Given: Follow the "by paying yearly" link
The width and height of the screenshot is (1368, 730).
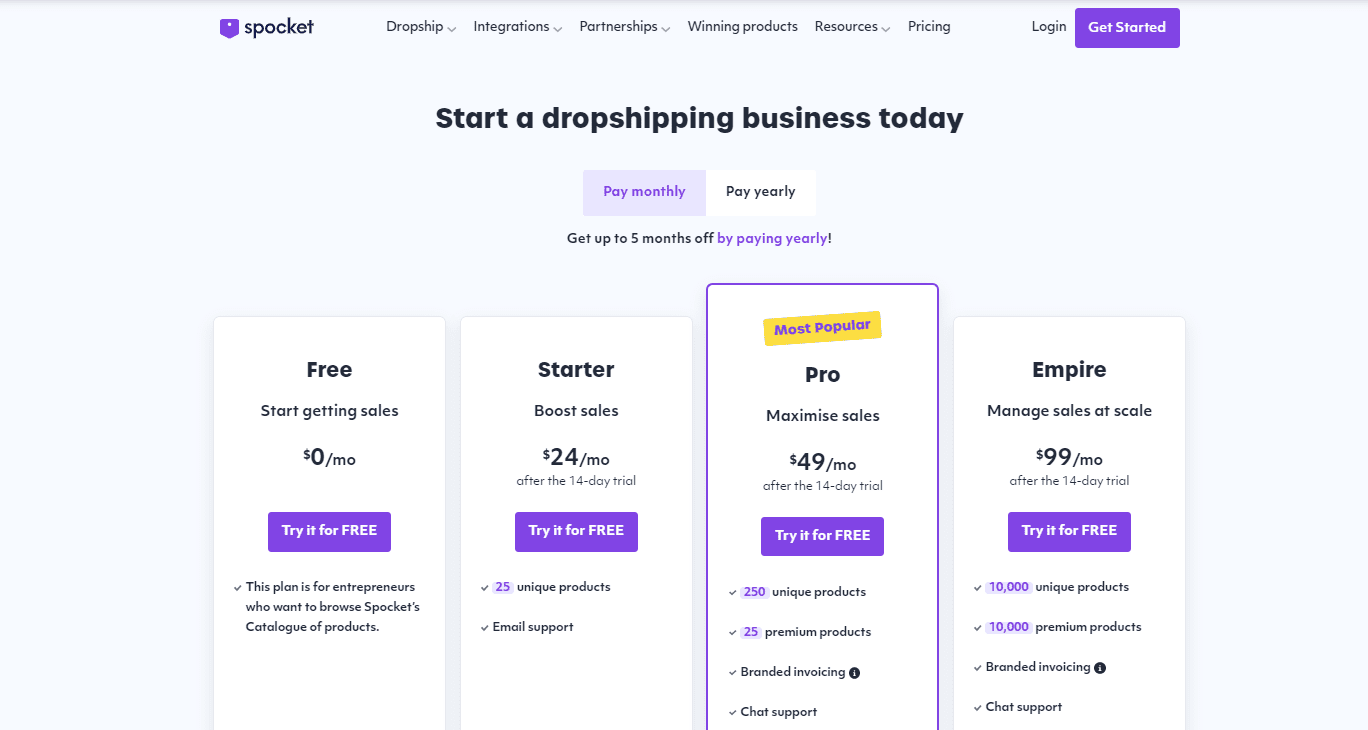Looking at the screenshot, I should [772, 239].
